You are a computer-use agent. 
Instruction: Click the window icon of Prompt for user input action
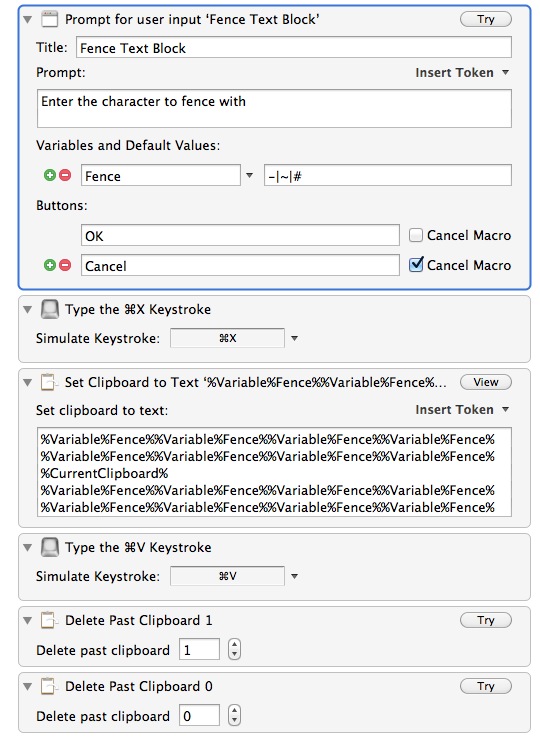[50, 19]
